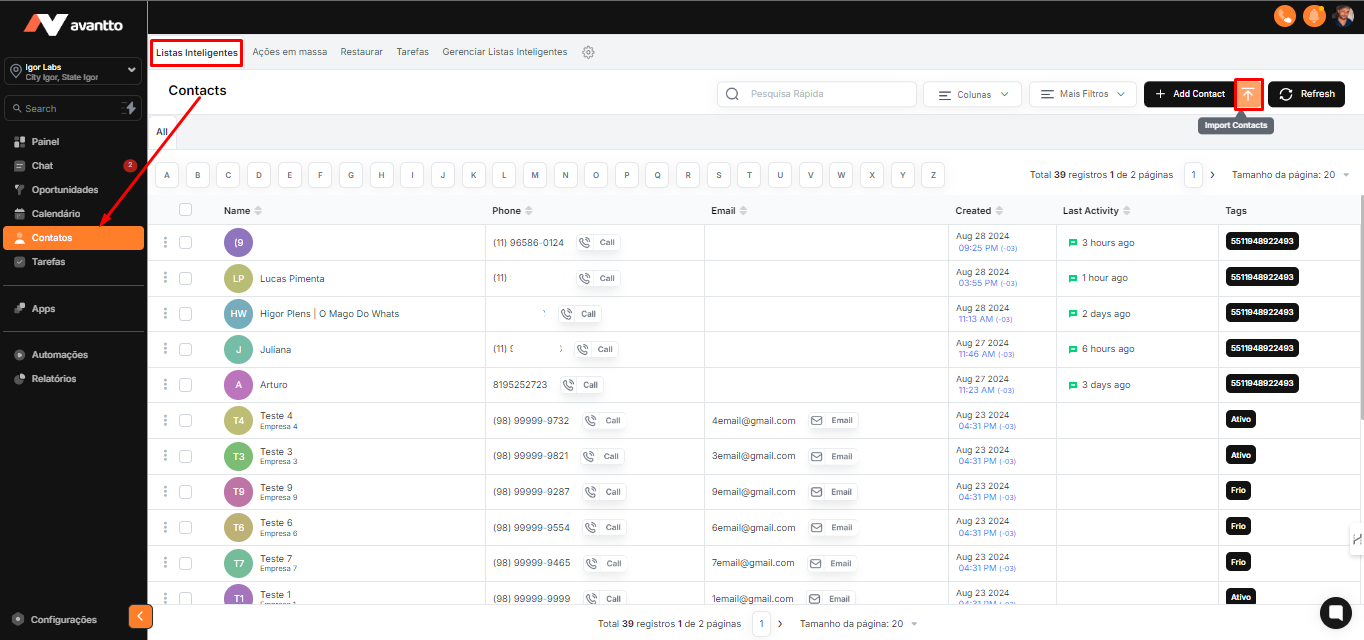Click the Ativo tag on Teste 4
1364x640 pixels.
[1240, 419]
